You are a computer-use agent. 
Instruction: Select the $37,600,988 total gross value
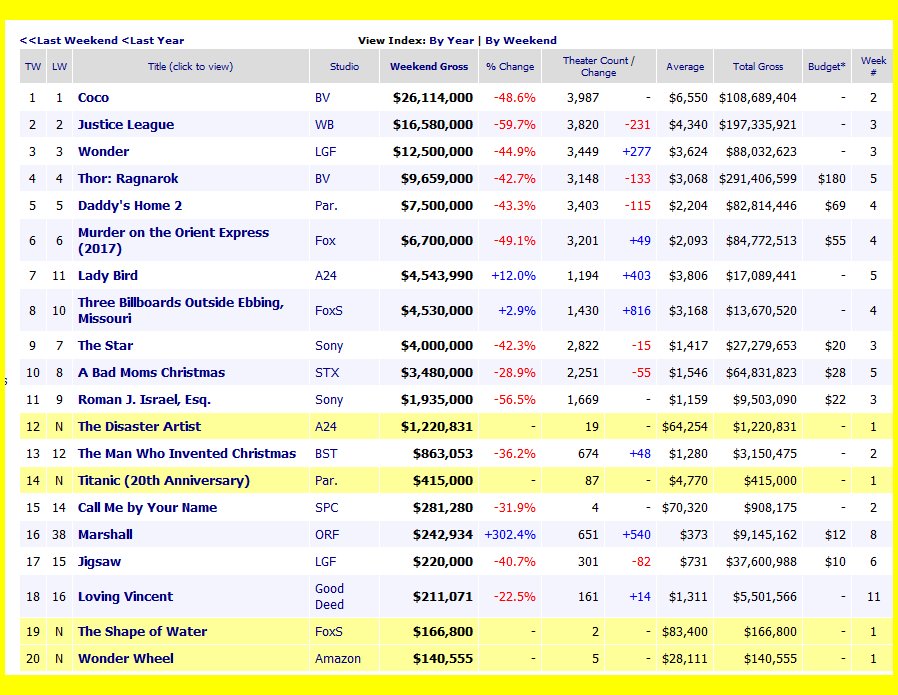click(x=761, y=562)
